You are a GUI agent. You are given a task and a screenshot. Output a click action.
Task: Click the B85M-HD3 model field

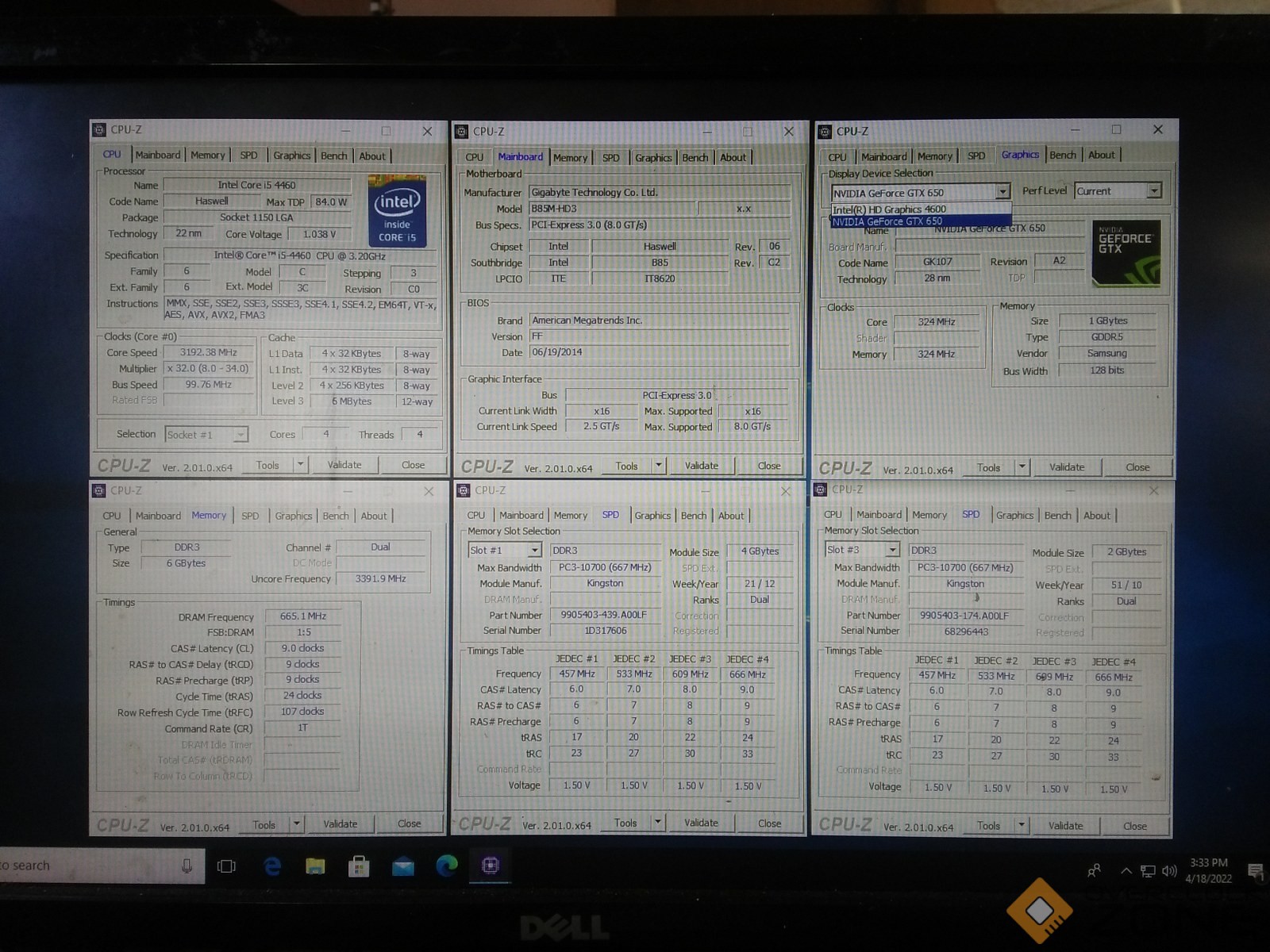[613, 209]
